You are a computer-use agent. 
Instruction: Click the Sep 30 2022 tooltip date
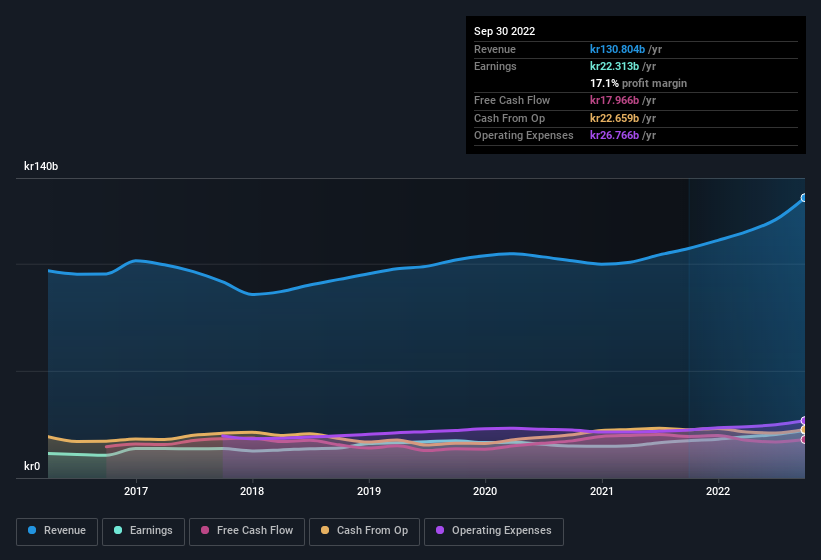504,31
